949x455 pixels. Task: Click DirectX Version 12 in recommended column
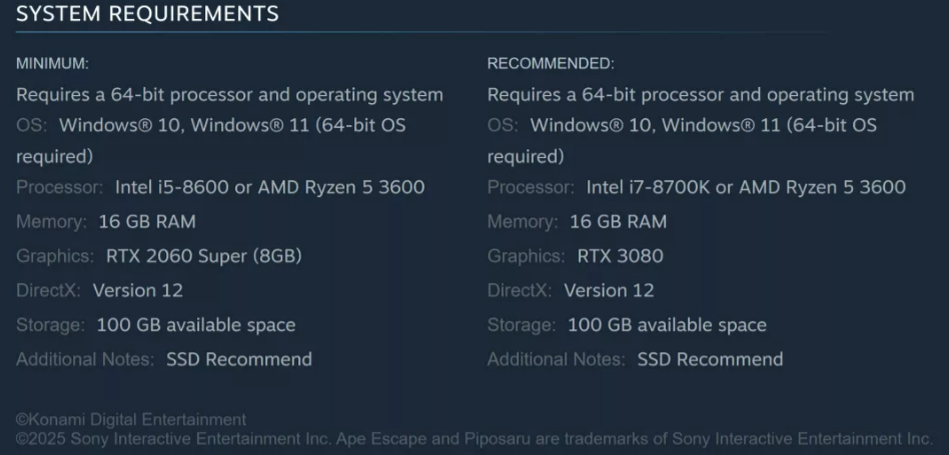[609, 290]
